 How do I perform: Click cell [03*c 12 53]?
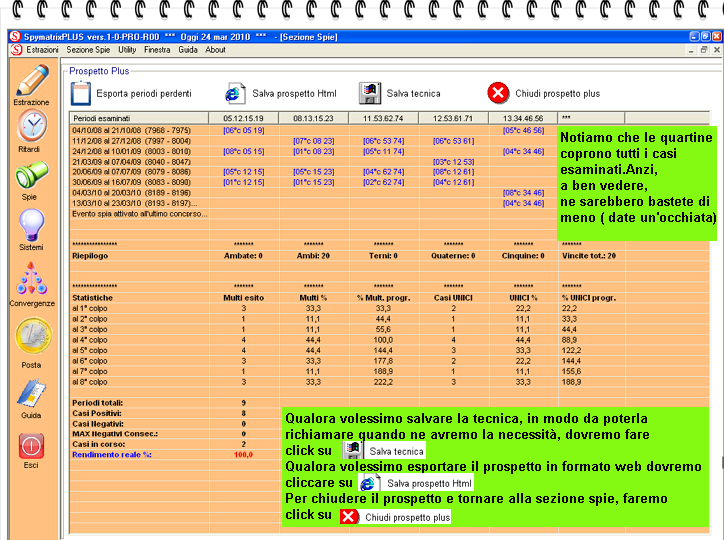pyautogui.click(x=453, y=162)
